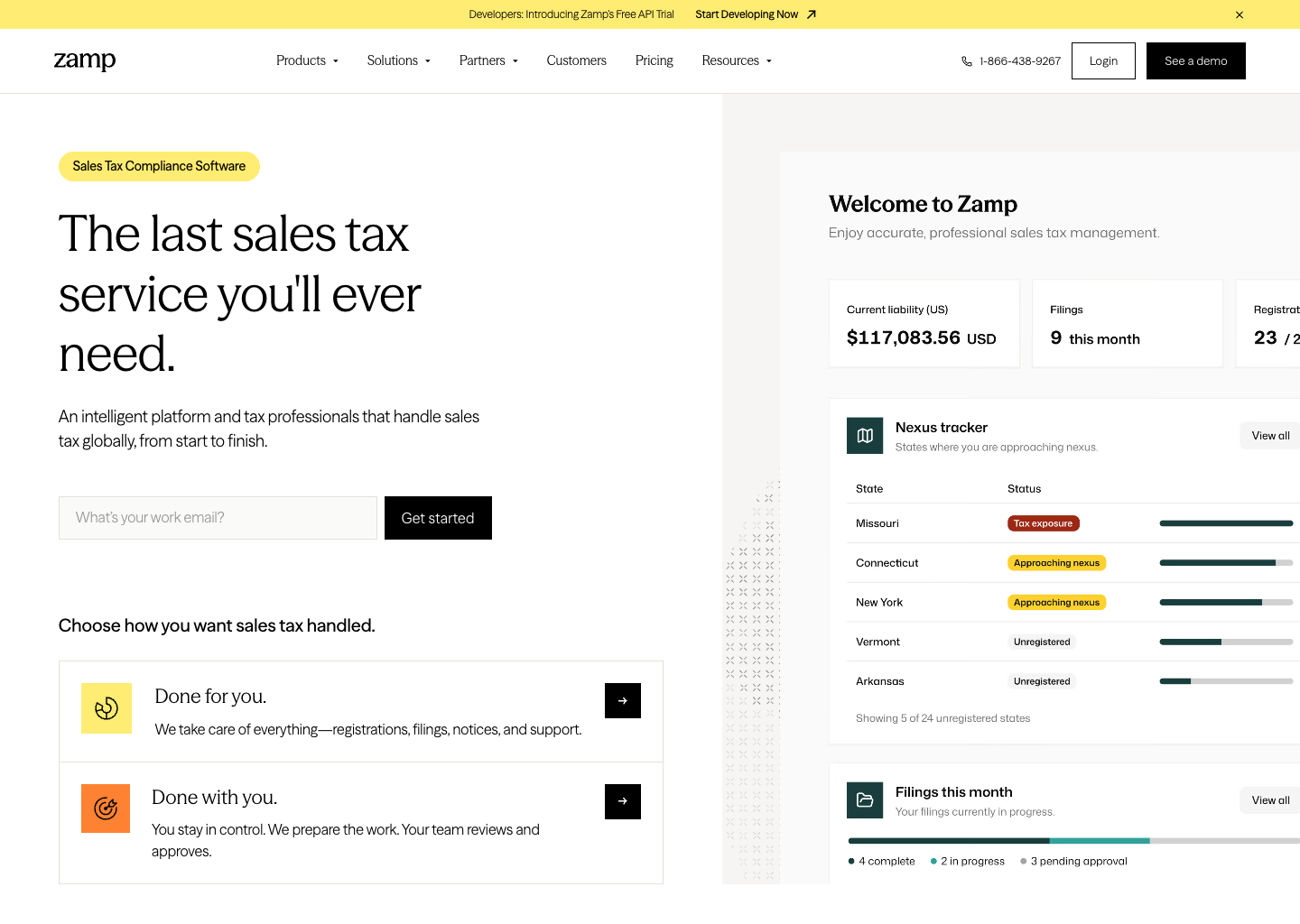The image size is (1300, 924).
Task: Expand the Resources menu
Action: 738,60
